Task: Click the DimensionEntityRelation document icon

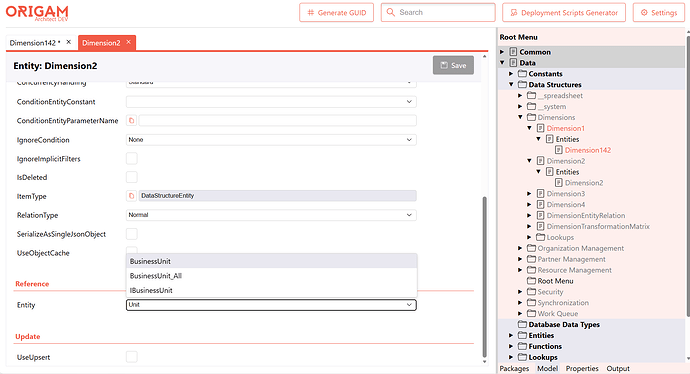Action: tap(541, 215)
